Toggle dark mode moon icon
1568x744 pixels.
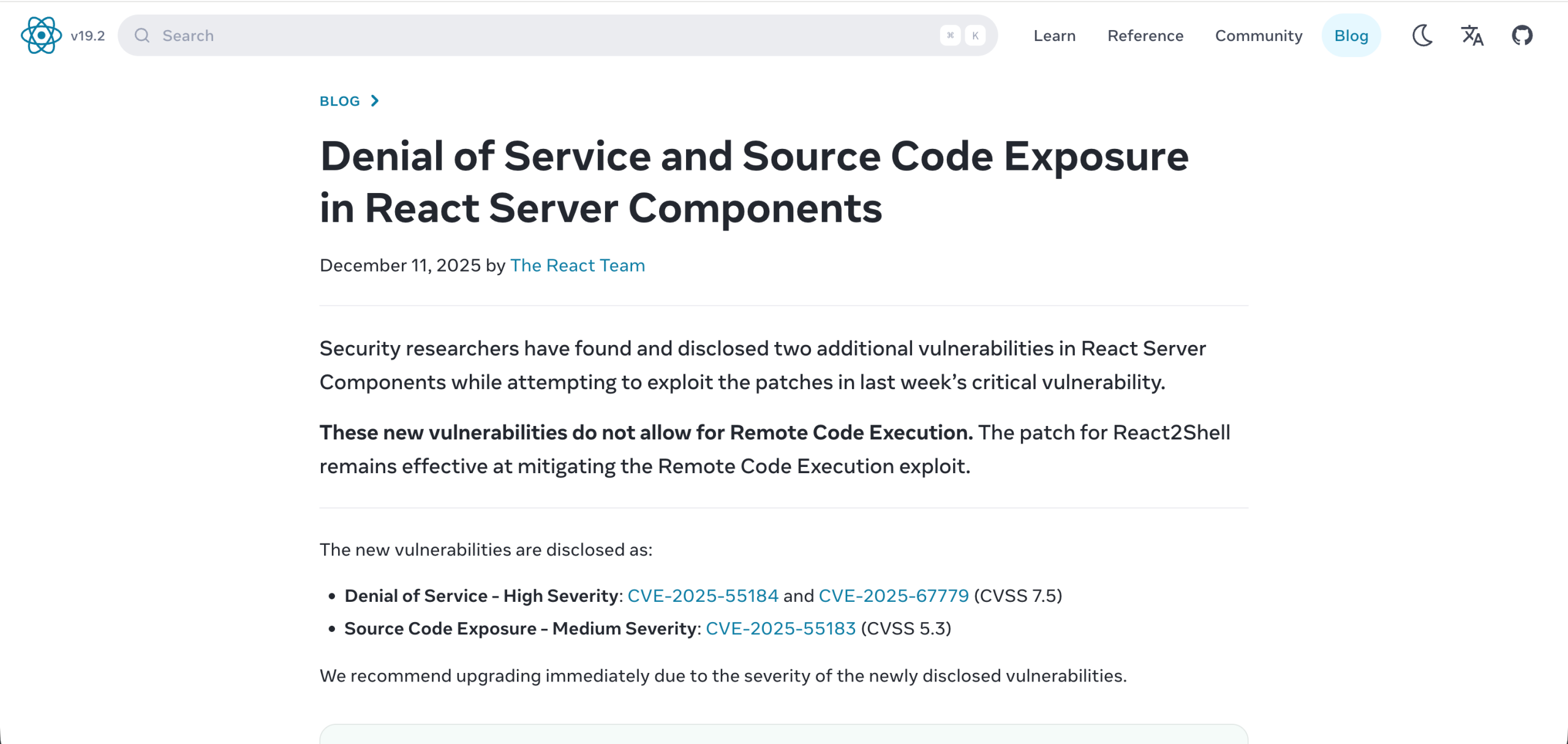[x=1422, y=36]
